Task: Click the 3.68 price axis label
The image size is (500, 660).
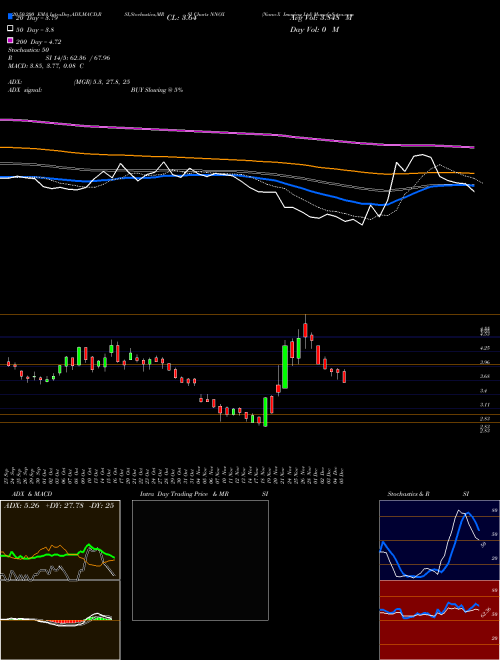Action: point(485,376)
